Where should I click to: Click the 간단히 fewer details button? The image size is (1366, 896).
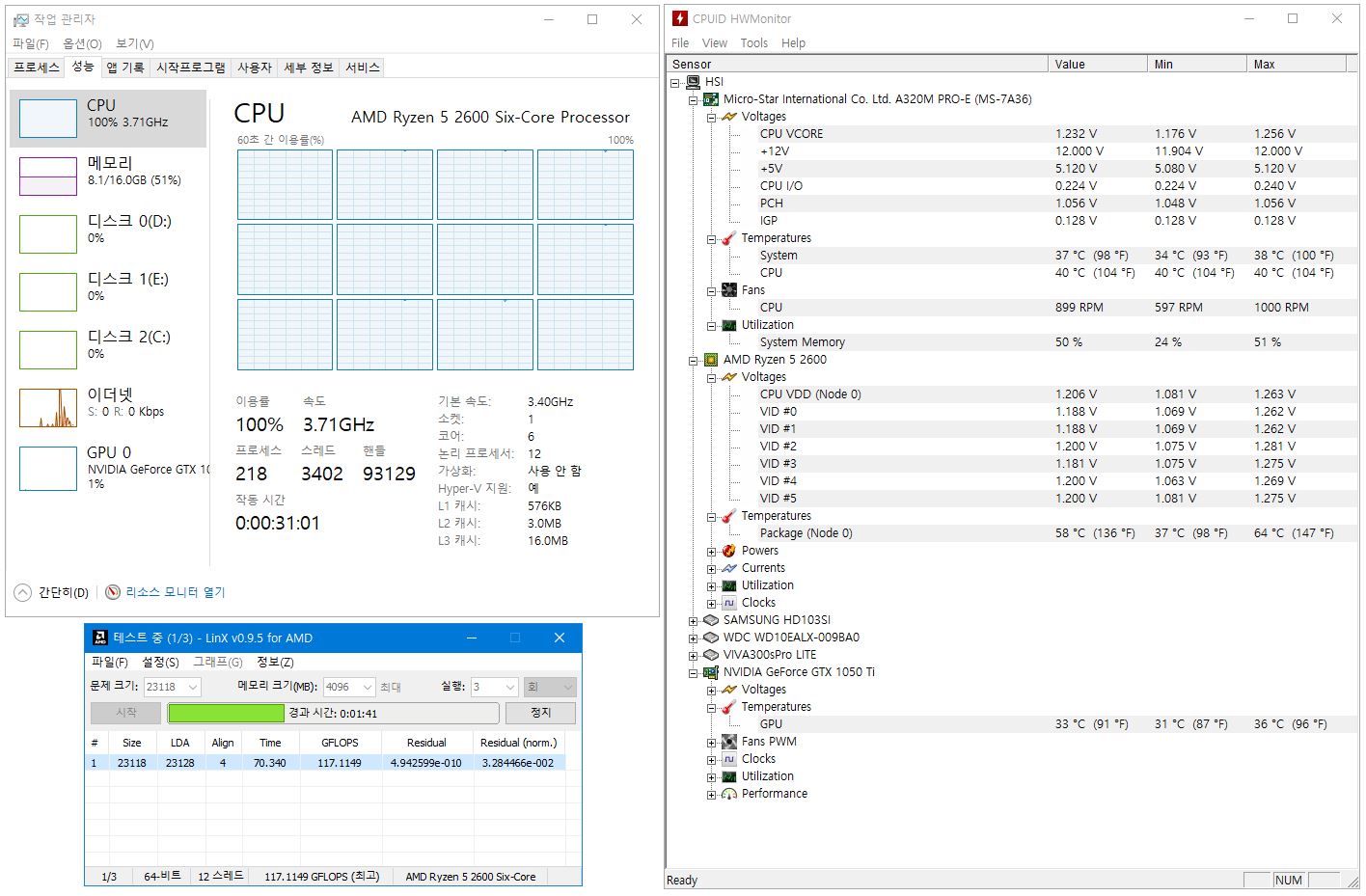52,592
